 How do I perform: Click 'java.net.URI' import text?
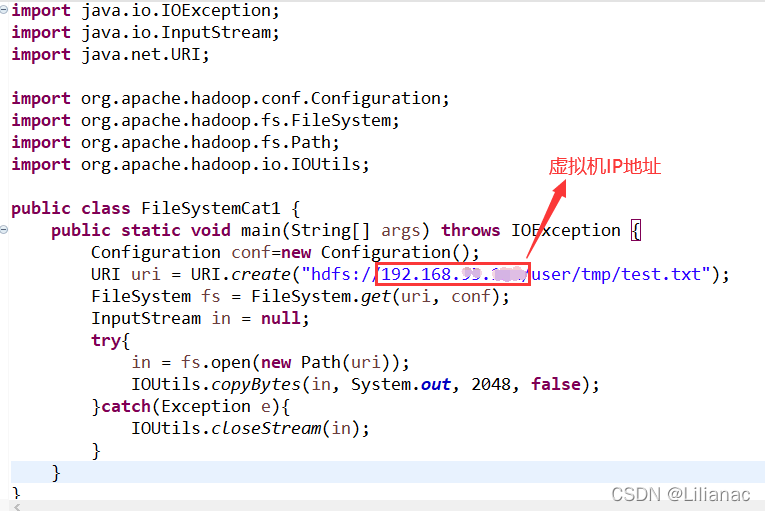[x=141, y=55]
